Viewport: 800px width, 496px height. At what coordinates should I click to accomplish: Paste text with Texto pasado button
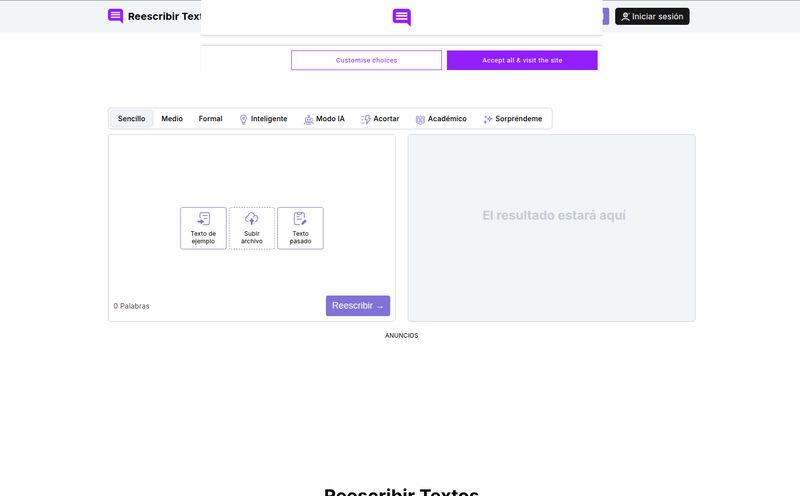(300, 228)
